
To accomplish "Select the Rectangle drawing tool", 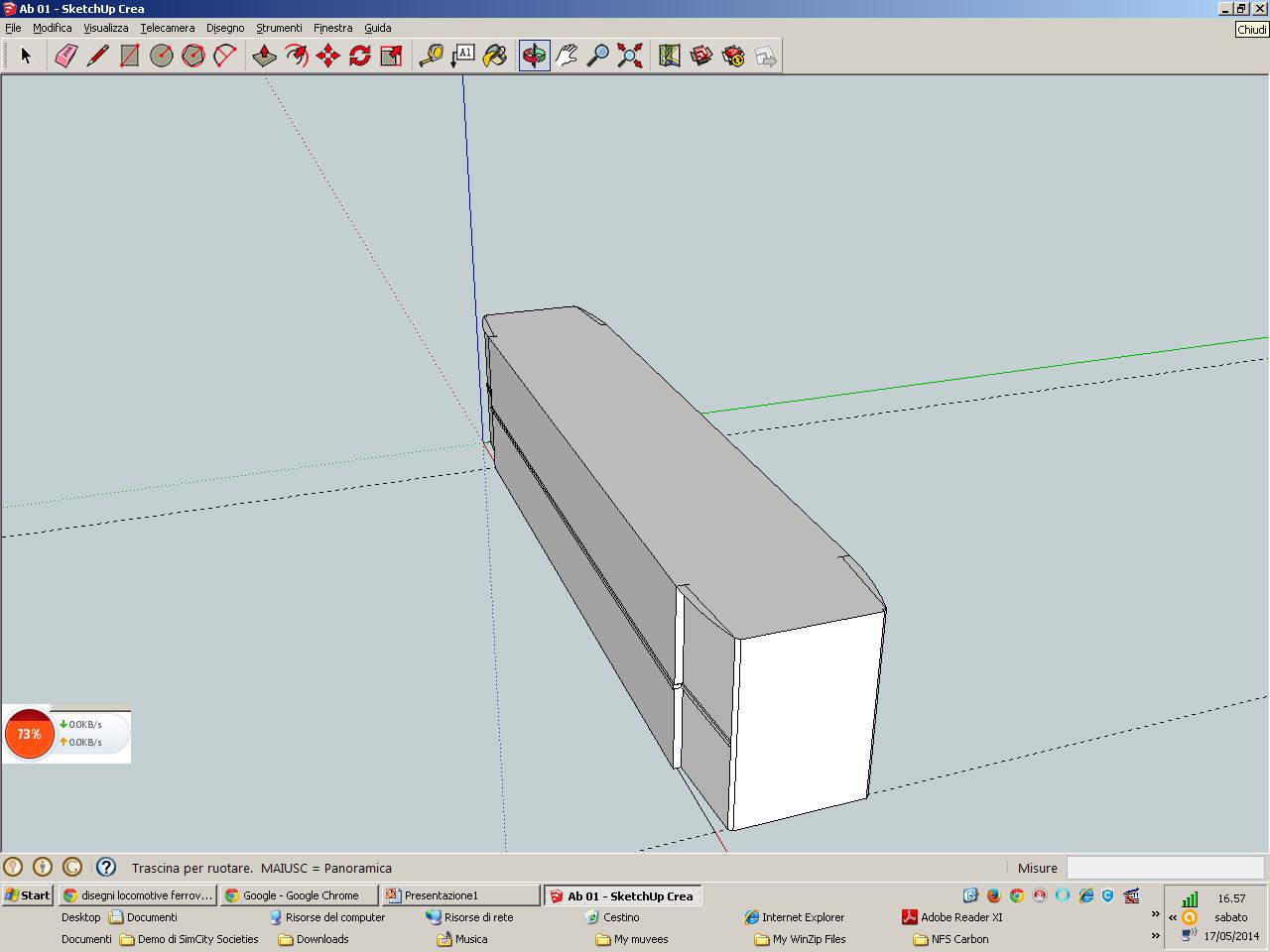I will [129, 56].
